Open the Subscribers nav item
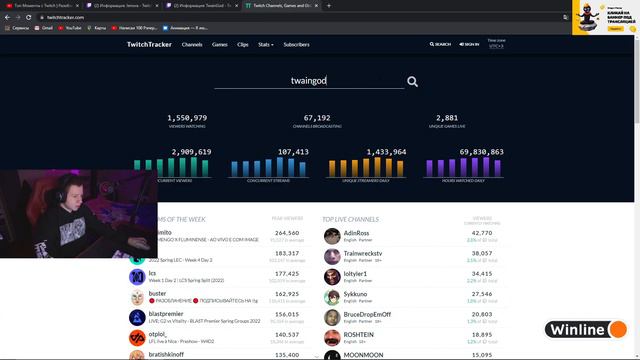This screenshot has width=640, height=360. [297, 44]
